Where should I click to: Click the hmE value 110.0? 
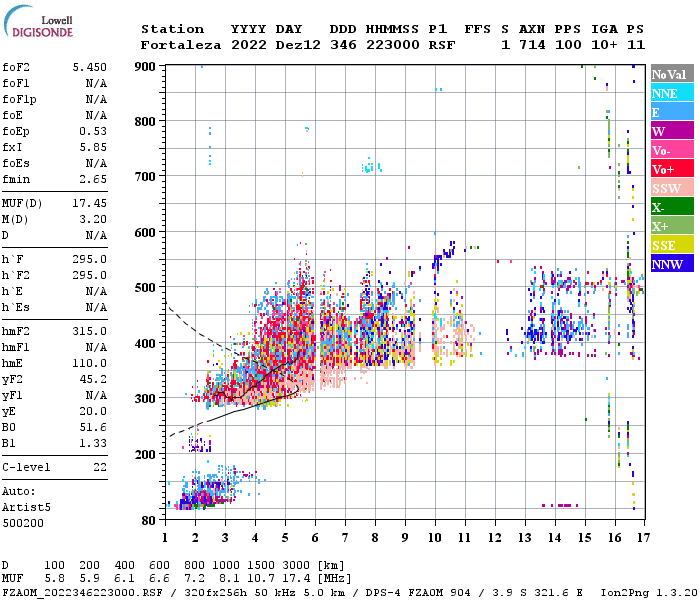coord(90,363)
